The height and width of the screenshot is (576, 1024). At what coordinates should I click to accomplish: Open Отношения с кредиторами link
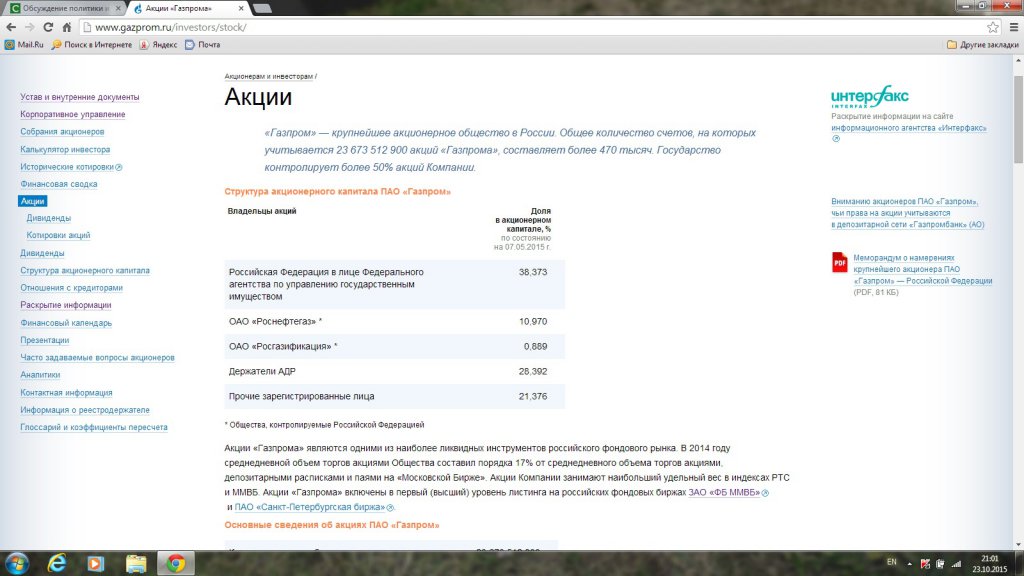pos(71,288)
